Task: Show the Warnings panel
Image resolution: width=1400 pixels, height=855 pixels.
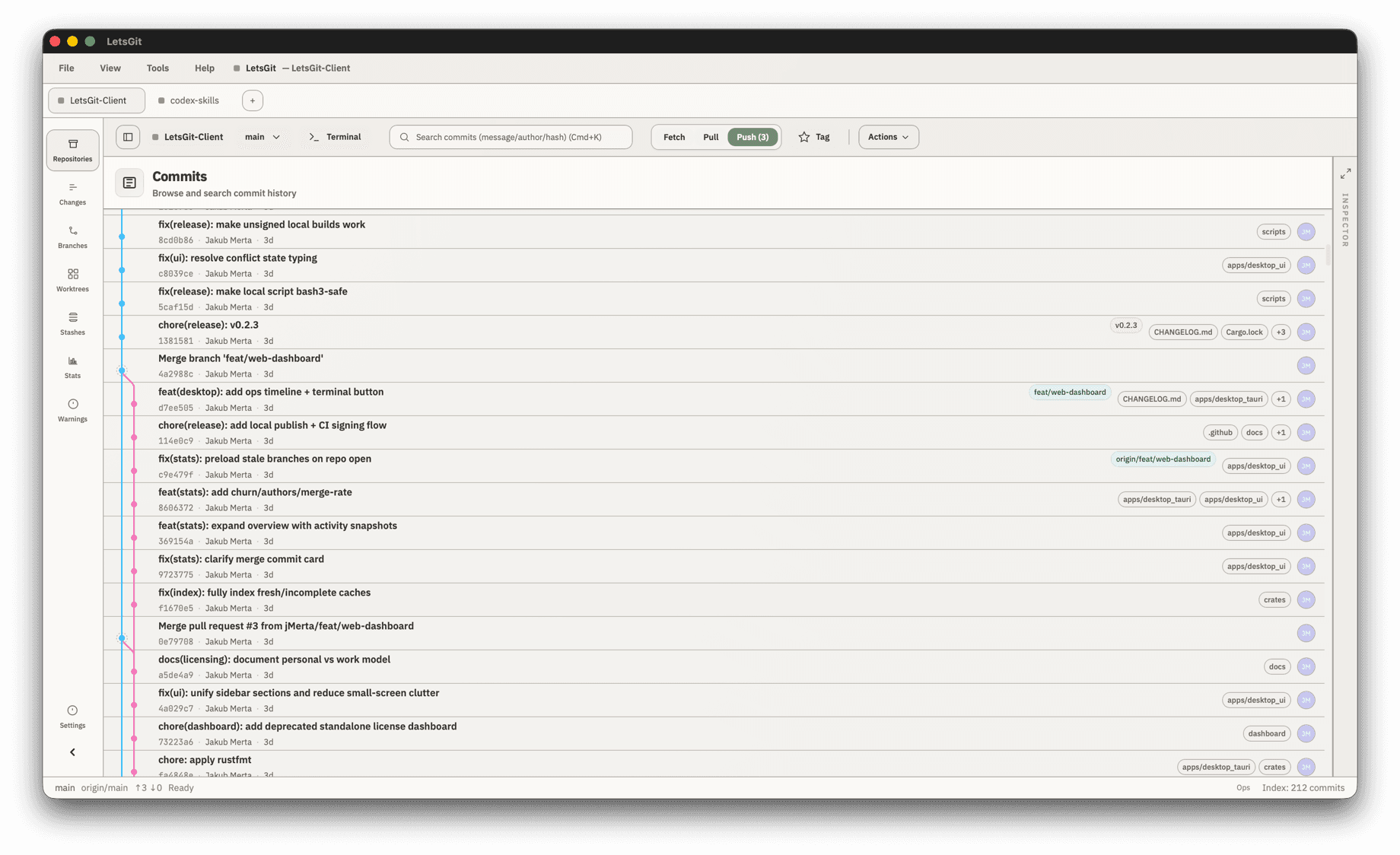Action: pos(72,408)
